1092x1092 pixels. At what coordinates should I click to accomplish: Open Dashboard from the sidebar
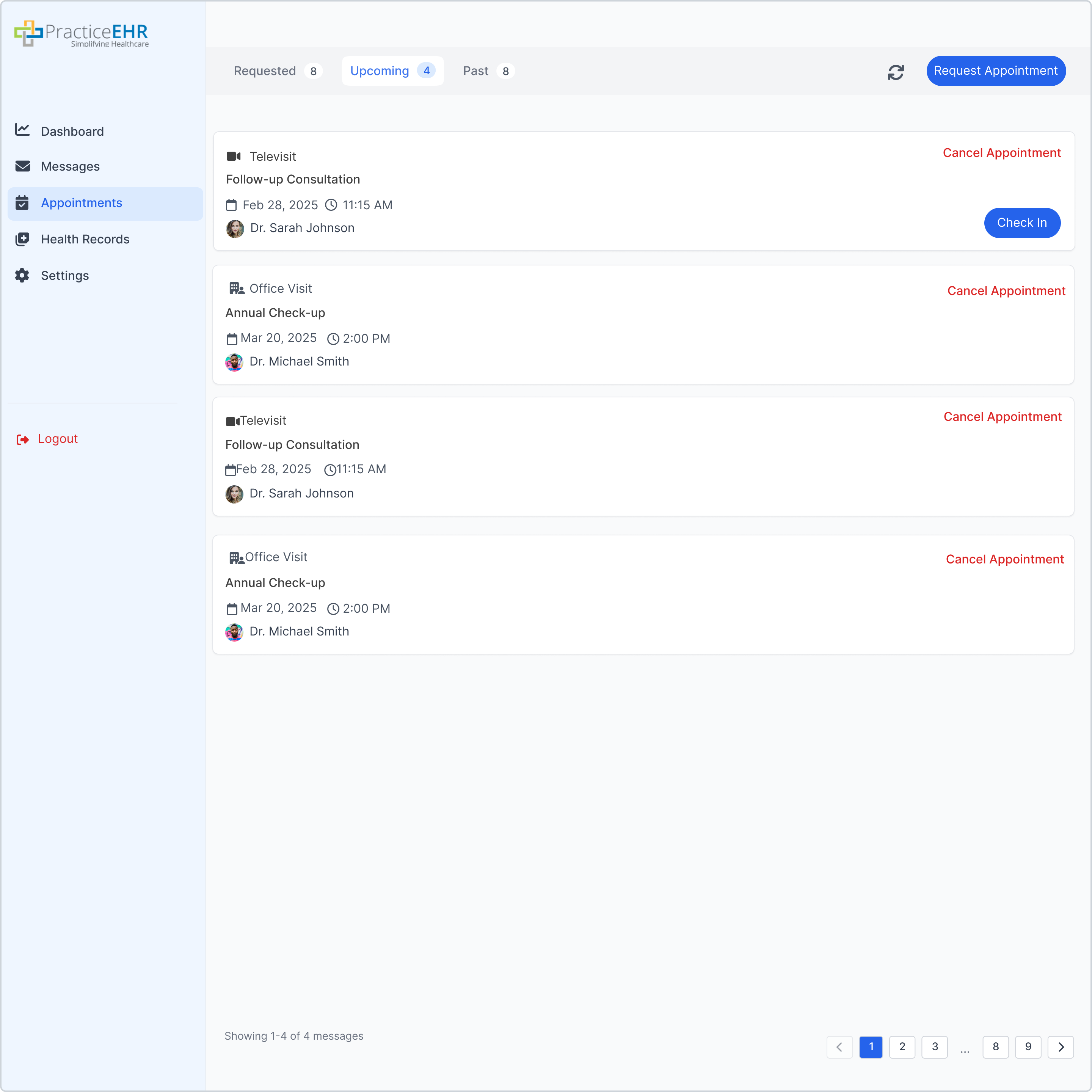click(72, 131)
